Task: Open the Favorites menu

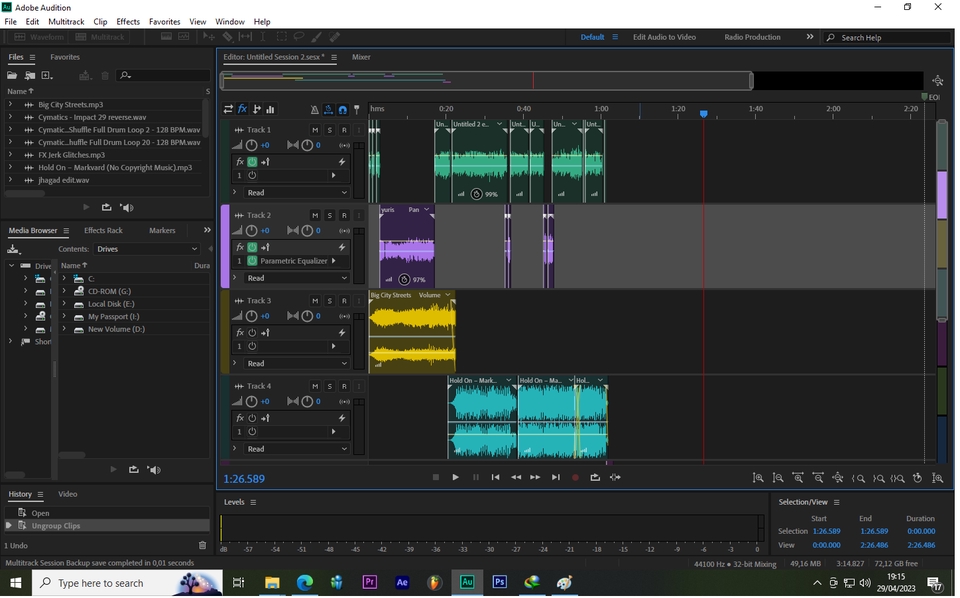Action: click(165, 21)
